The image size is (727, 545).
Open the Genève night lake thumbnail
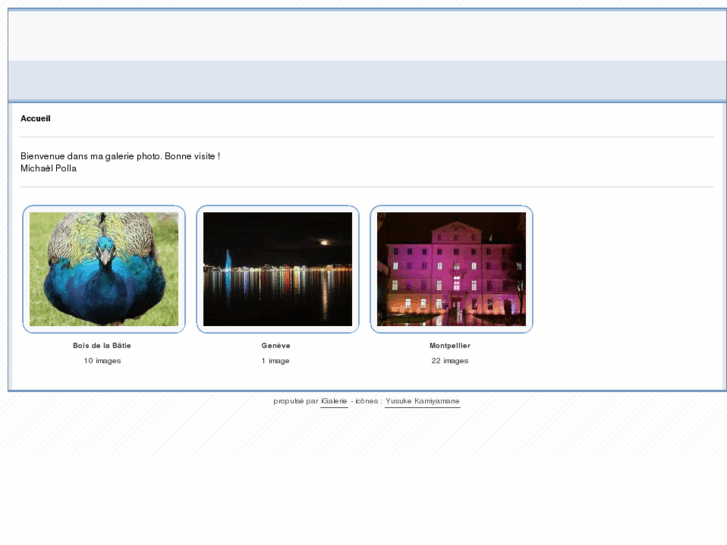tap(278, 269)
